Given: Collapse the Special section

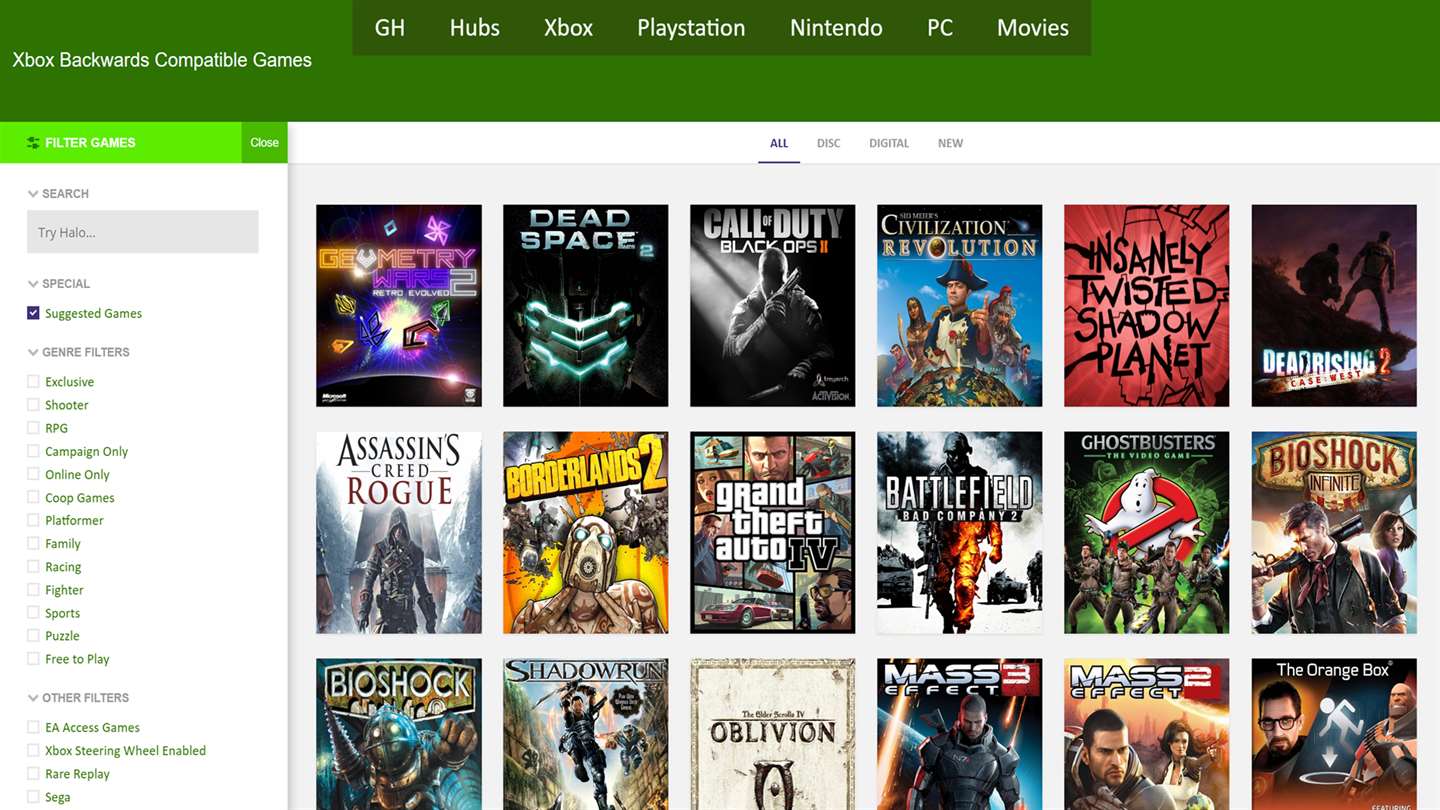Looking at the screenshot, I should click(x=33, y=284).
